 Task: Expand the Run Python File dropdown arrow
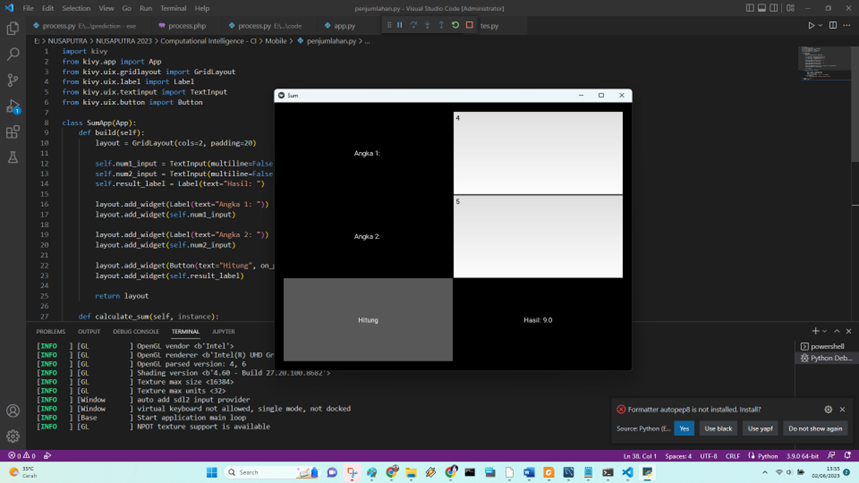click(820, 25)
